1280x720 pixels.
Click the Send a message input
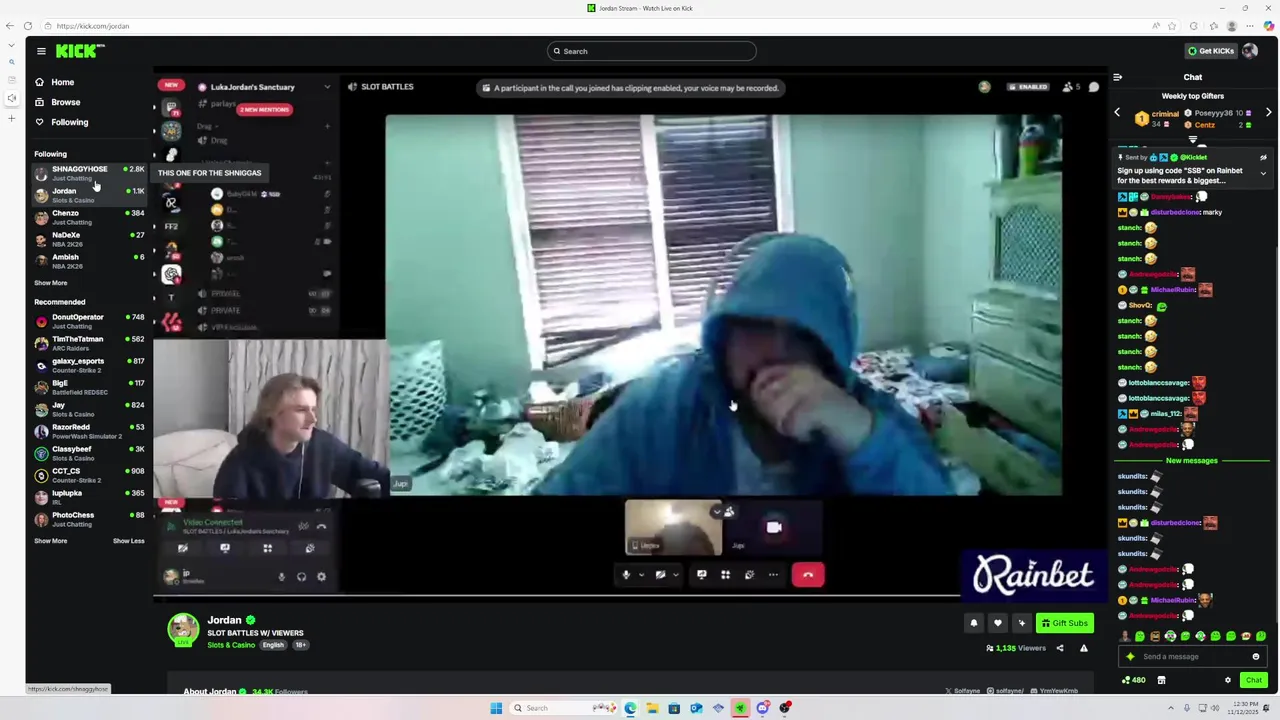pyautogui.click(x=1190, y=657)
